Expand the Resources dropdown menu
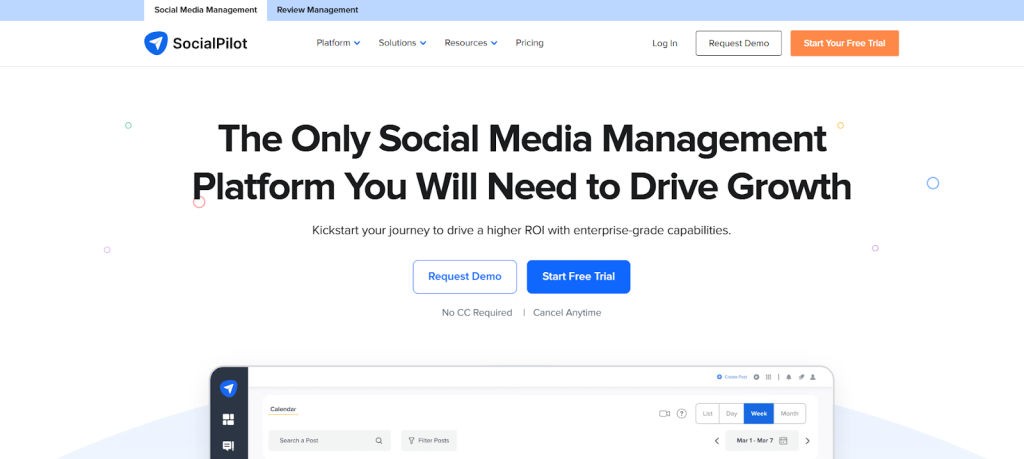This screenshot has width=1024, height=459. pos(471,43)
